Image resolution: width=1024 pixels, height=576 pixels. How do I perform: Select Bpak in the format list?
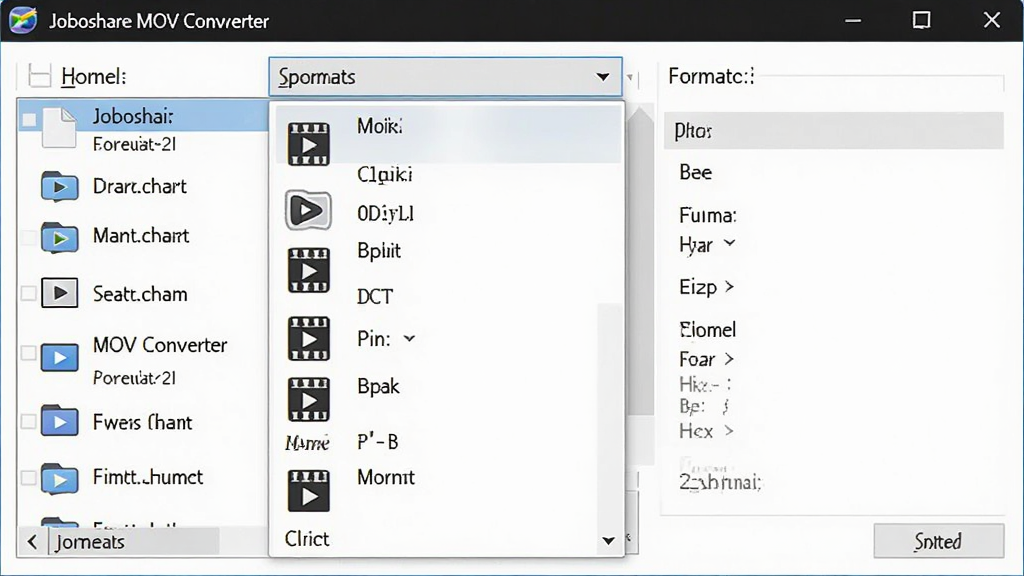(x=378, y=387)
